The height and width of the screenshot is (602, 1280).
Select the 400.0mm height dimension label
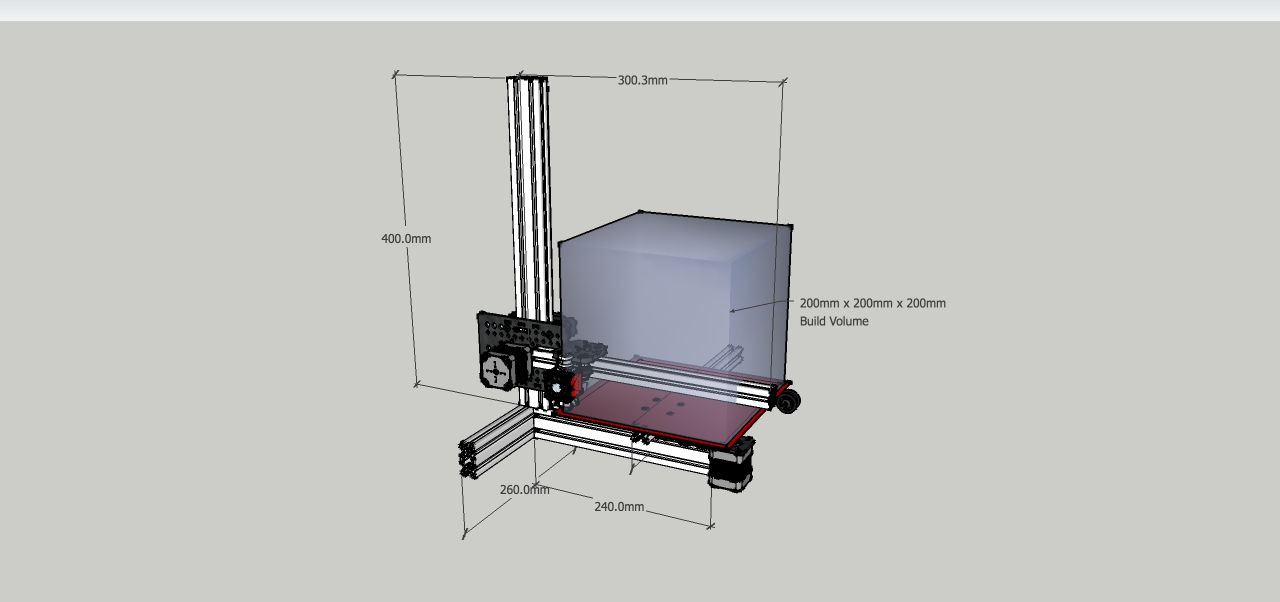(406, 239)
